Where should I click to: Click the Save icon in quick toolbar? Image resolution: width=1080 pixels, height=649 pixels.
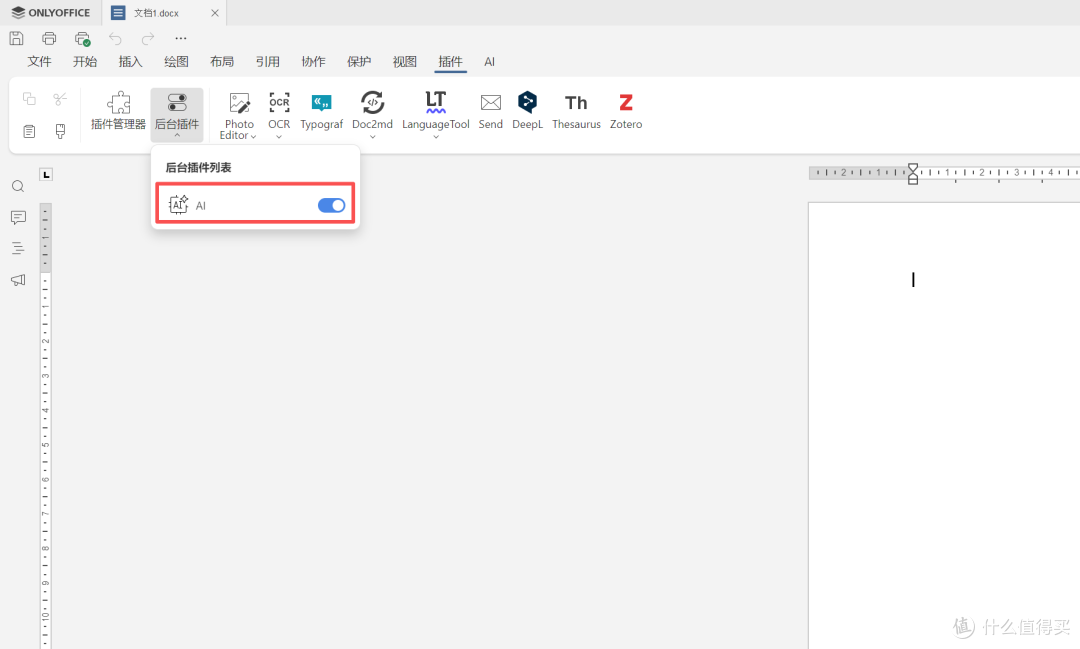17,39
